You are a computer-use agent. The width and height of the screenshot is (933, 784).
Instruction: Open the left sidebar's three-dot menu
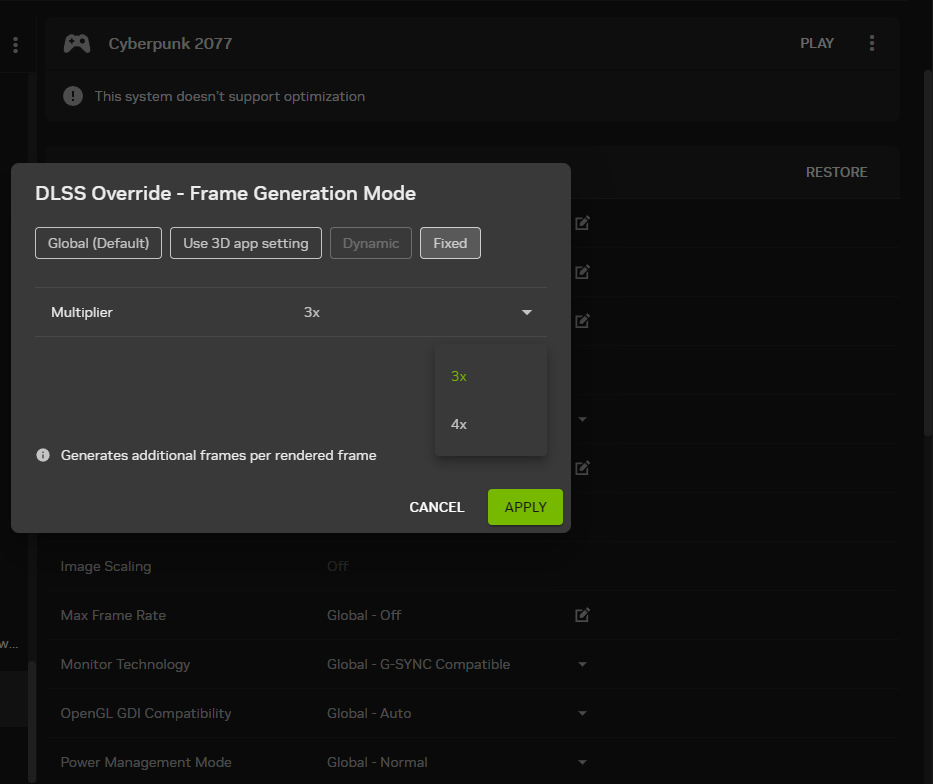[x=15, y=45]
